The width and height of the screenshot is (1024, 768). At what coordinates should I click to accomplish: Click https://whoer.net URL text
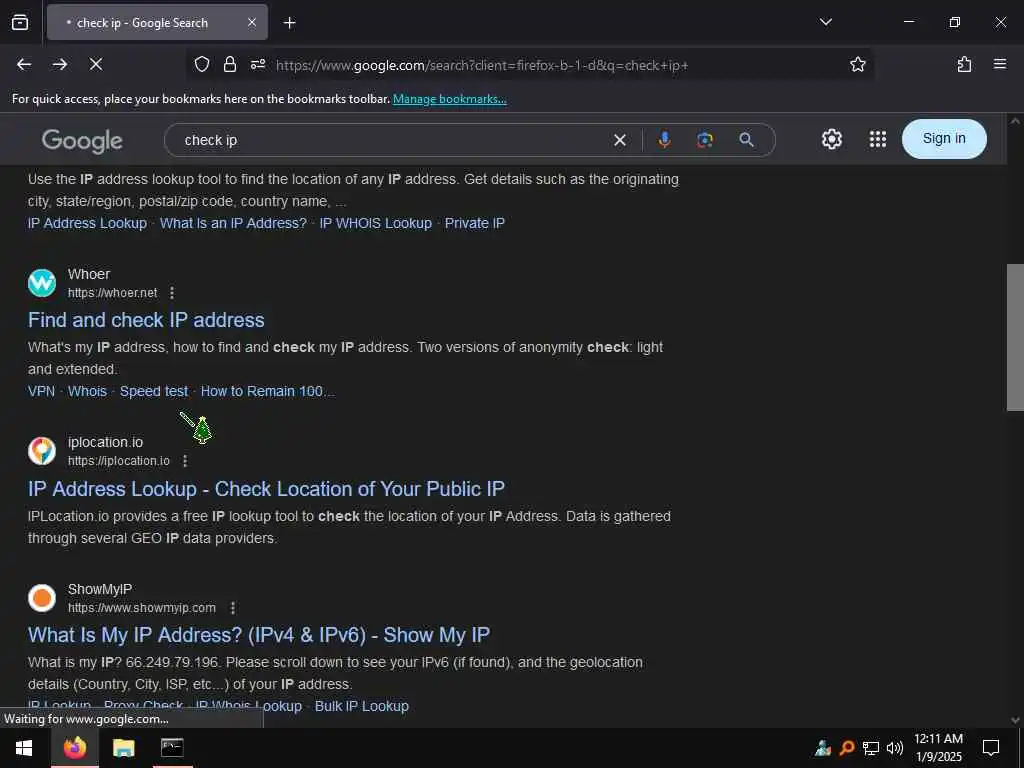pos(112,293)
